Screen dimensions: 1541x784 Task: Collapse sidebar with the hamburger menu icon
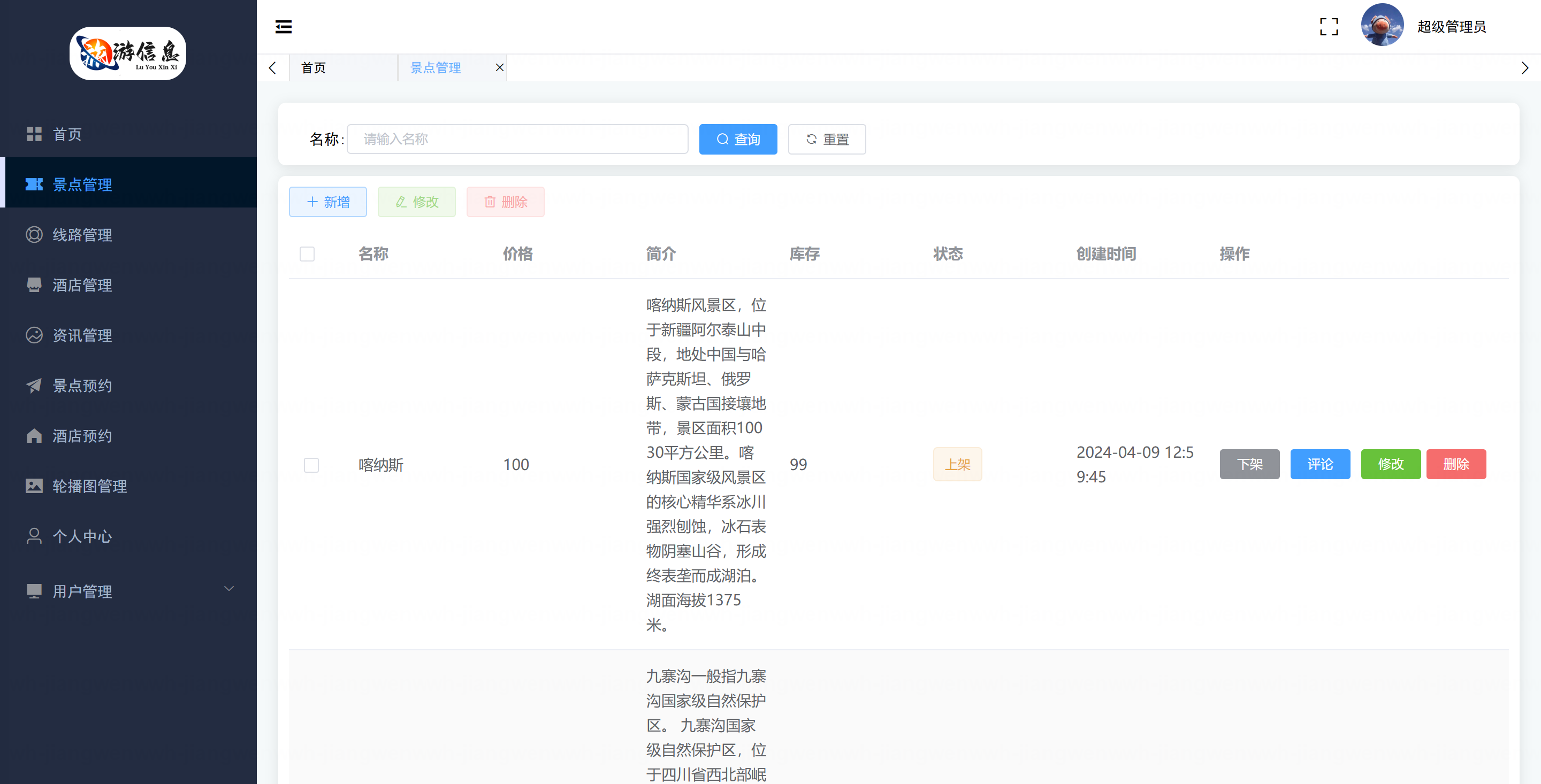tap(283, 26)
